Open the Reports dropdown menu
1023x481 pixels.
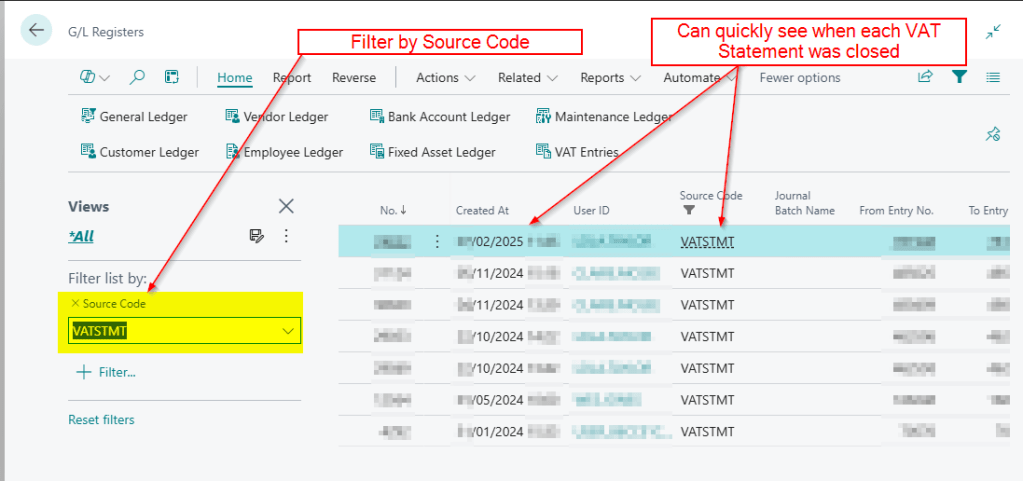pyautogui.click(x=610, y=78)
